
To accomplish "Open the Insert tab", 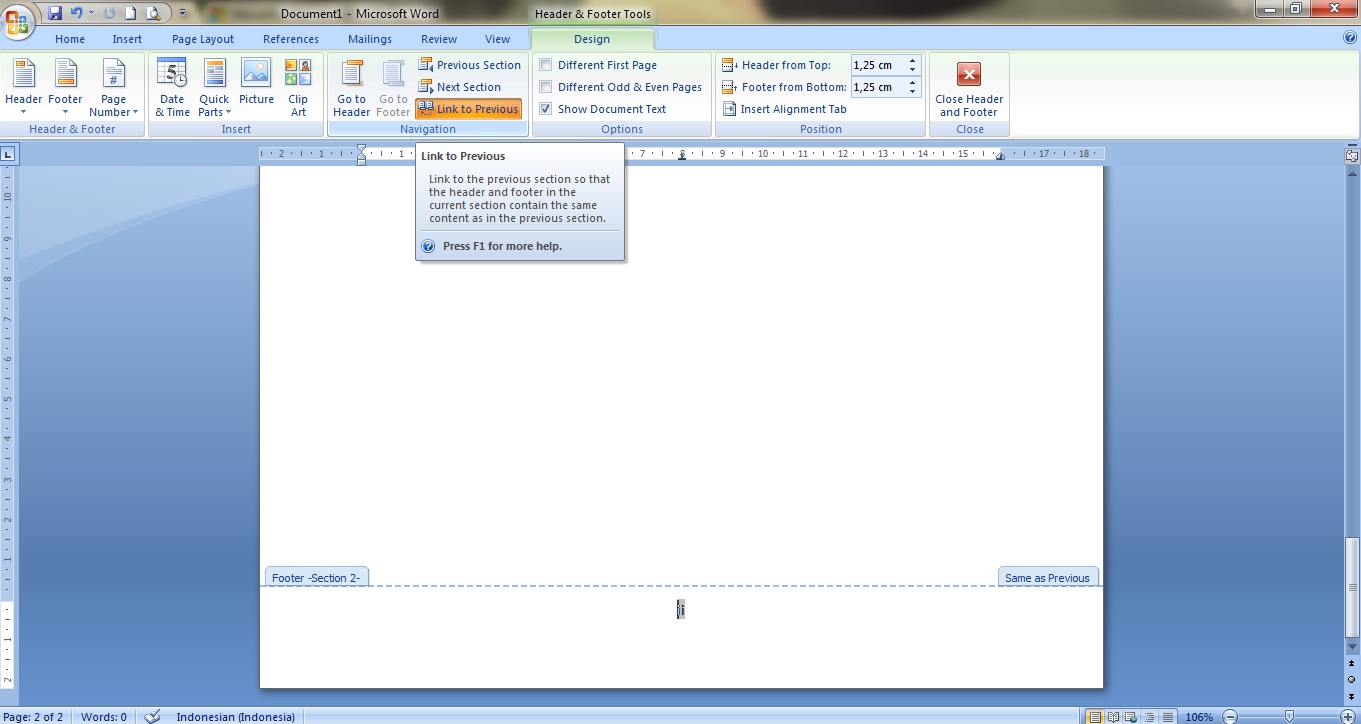I will click(127, 39).
